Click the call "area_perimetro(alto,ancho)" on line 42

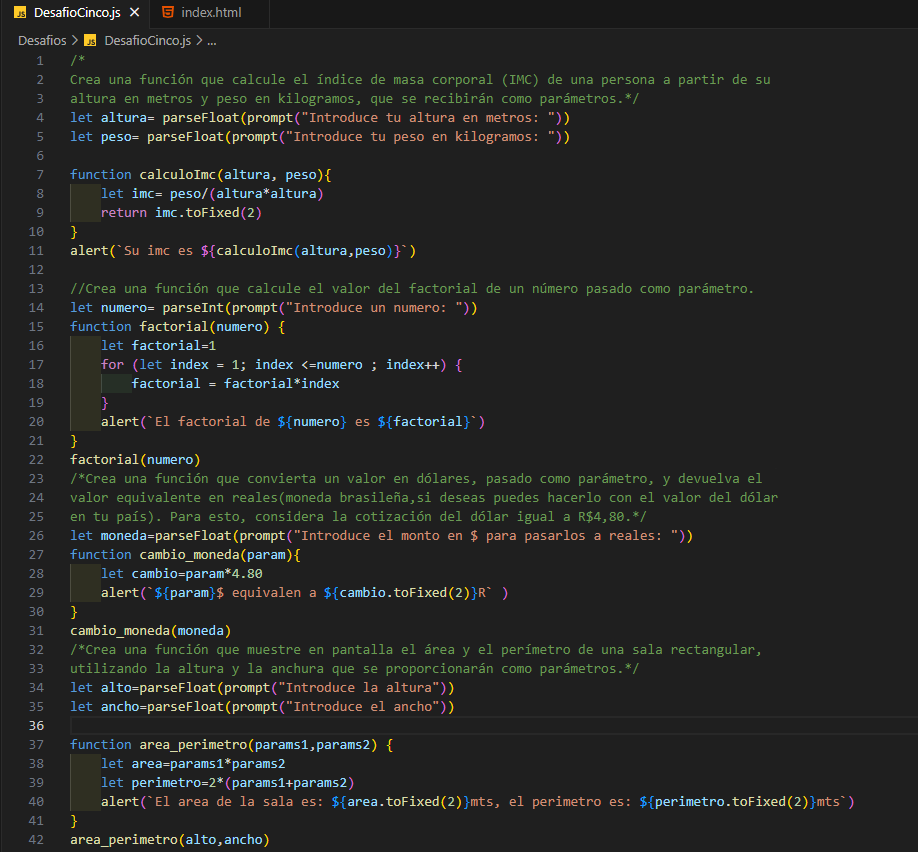point(170,840)
